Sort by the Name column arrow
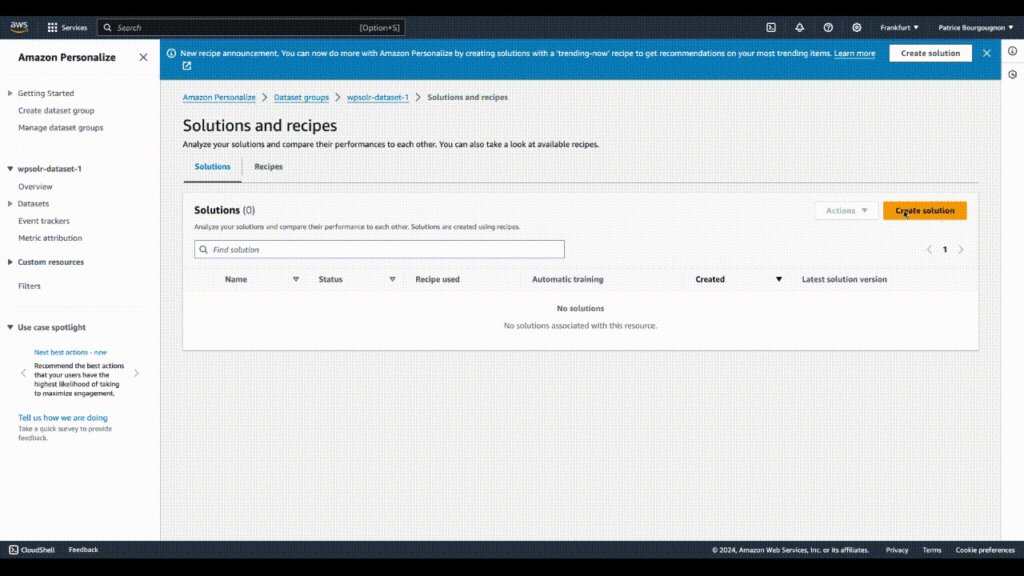The width and height of the screenshot is (1024, 576). pyautogui.click(x=296, y=280)
